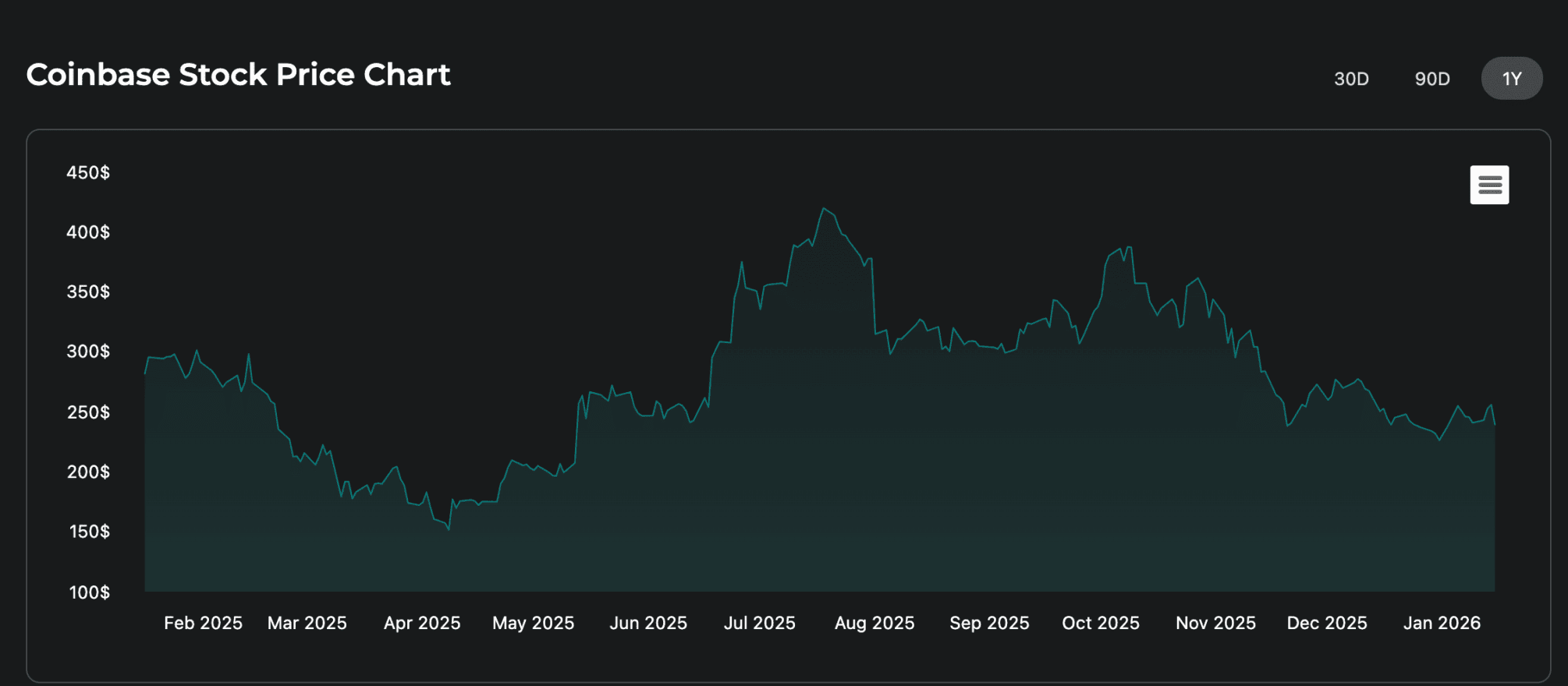Click the Nov 2025 axis label
This screenshot has width=1568, height=686.
[x=1215, y=623]
